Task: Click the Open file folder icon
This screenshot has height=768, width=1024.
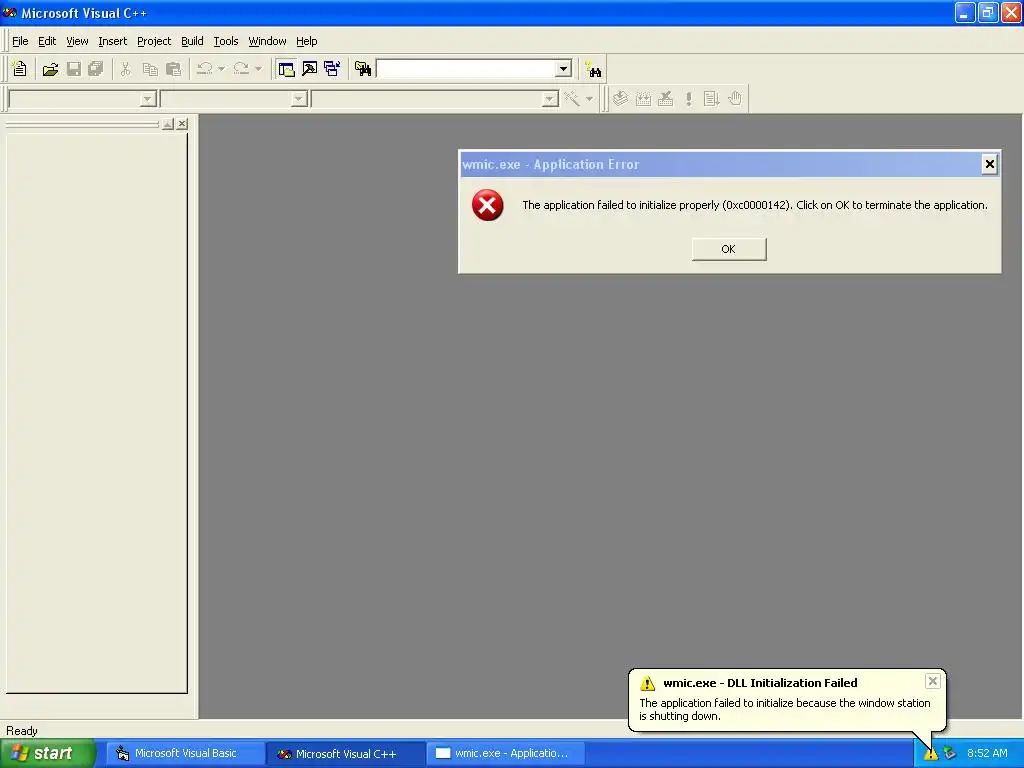Action: (x=50, y=69)
